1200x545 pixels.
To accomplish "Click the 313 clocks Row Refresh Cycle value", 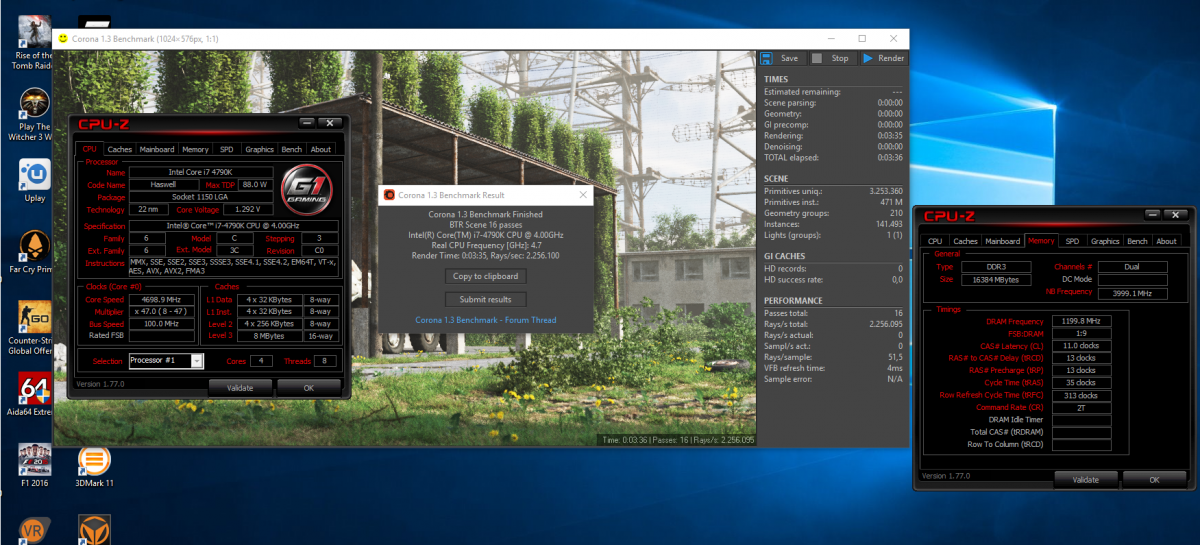I will tap(1081, 395).
